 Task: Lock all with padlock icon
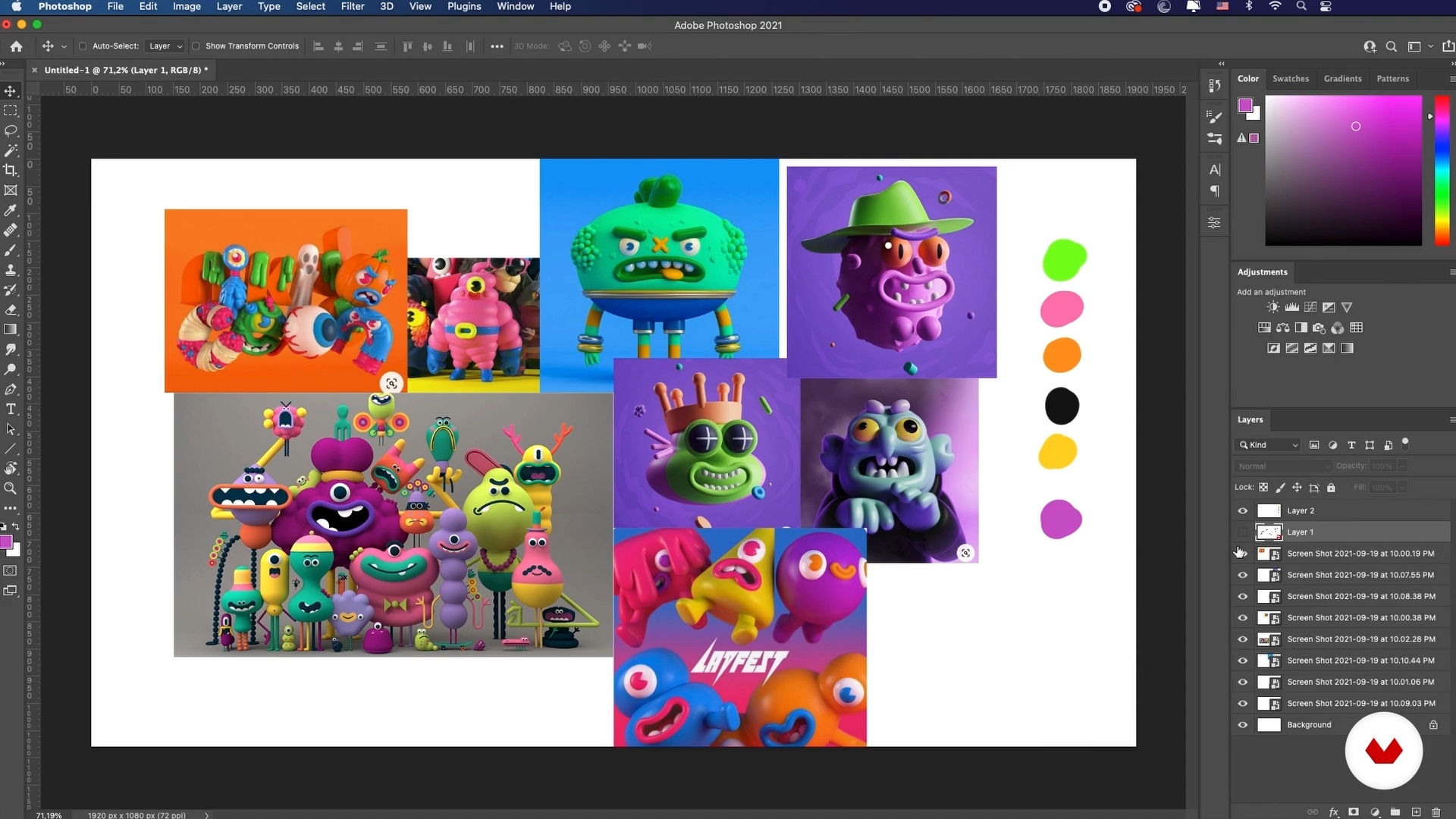pos(1331,488)
